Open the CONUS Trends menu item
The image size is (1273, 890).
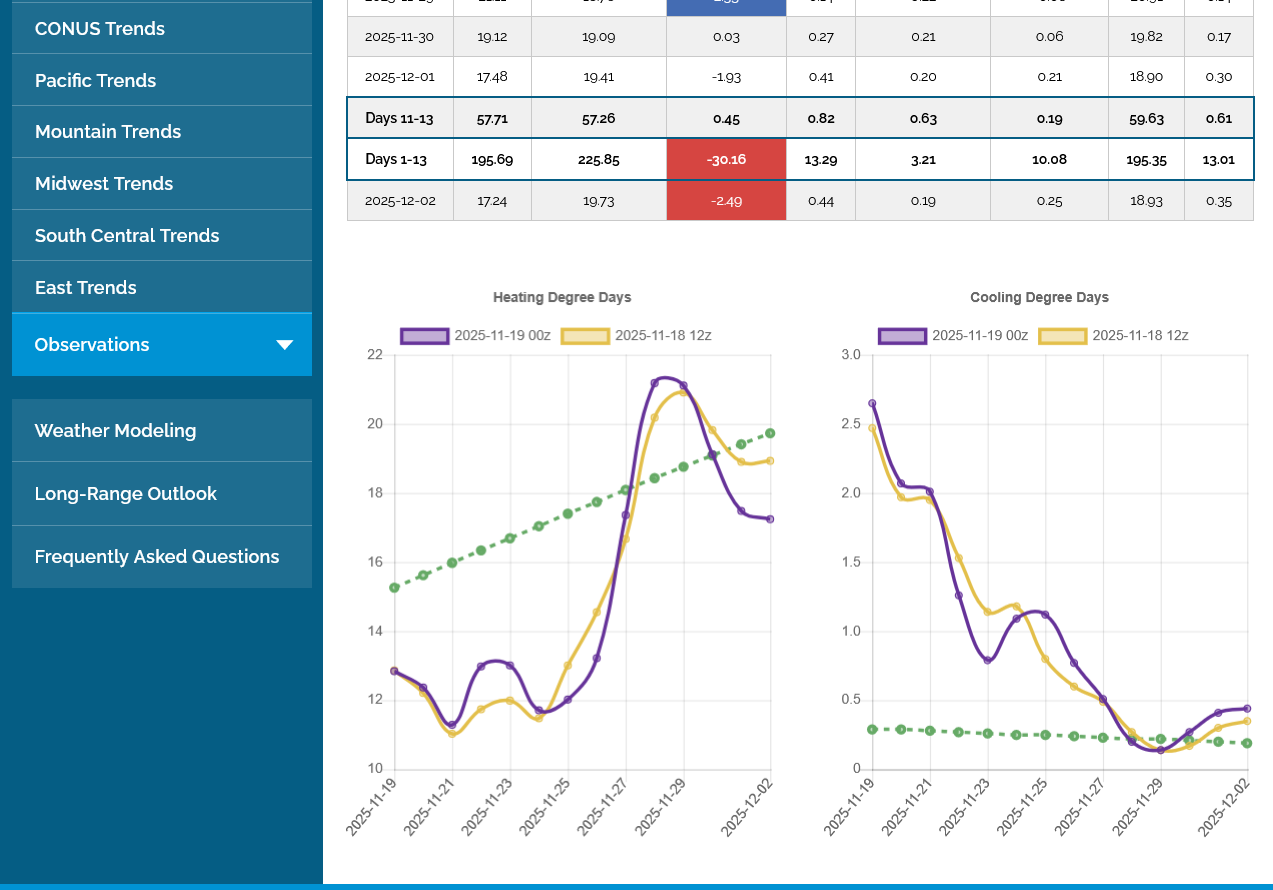tap(100, 29)
